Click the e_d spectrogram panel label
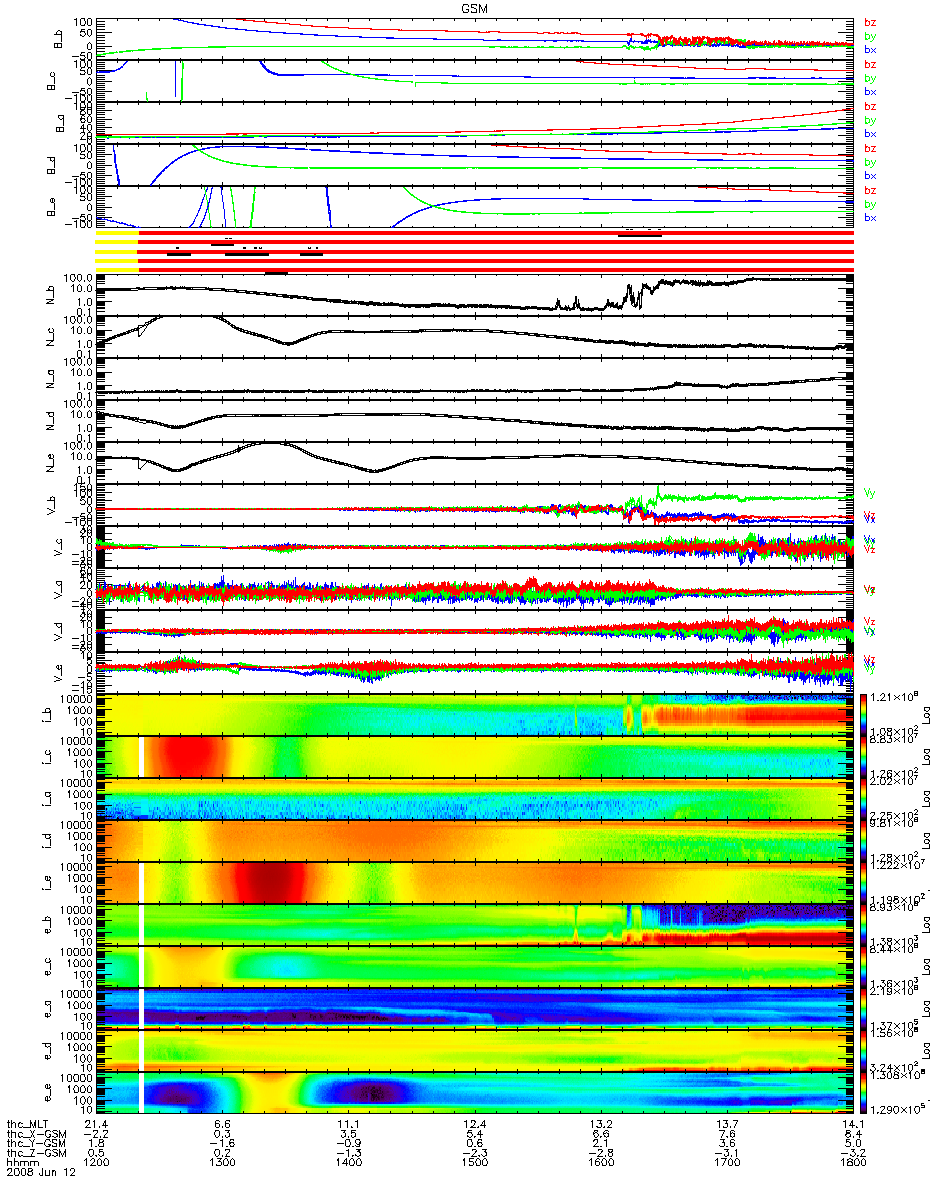The width and height of the screenshot is (930, 1200). [x=48, y=1049]
